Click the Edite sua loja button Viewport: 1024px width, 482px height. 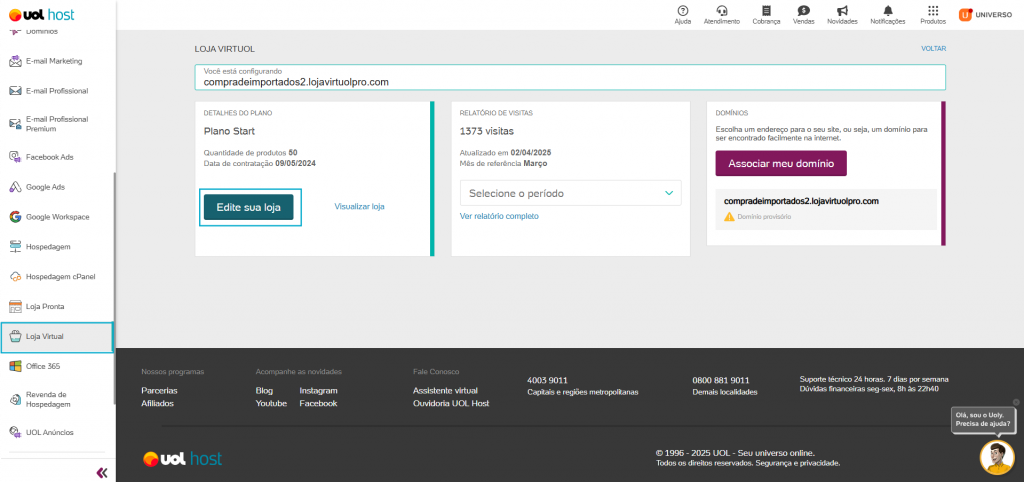click(249, 207)
